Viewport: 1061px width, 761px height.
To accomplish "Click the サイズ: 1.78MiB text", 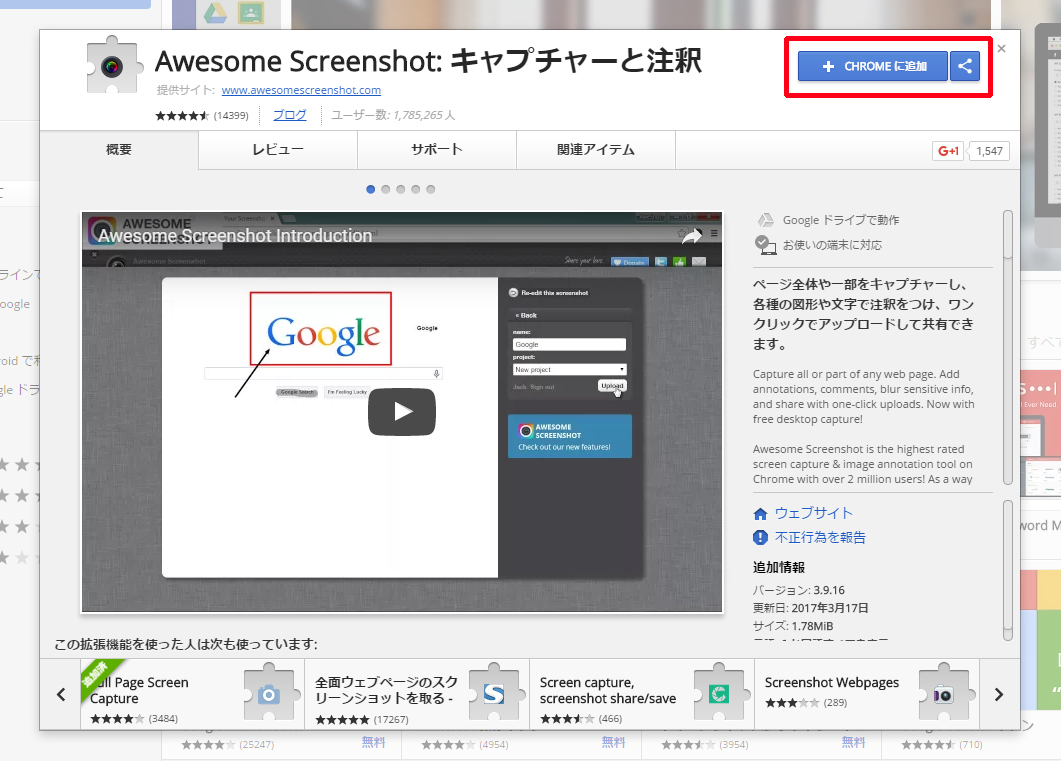I will (793, 626).
